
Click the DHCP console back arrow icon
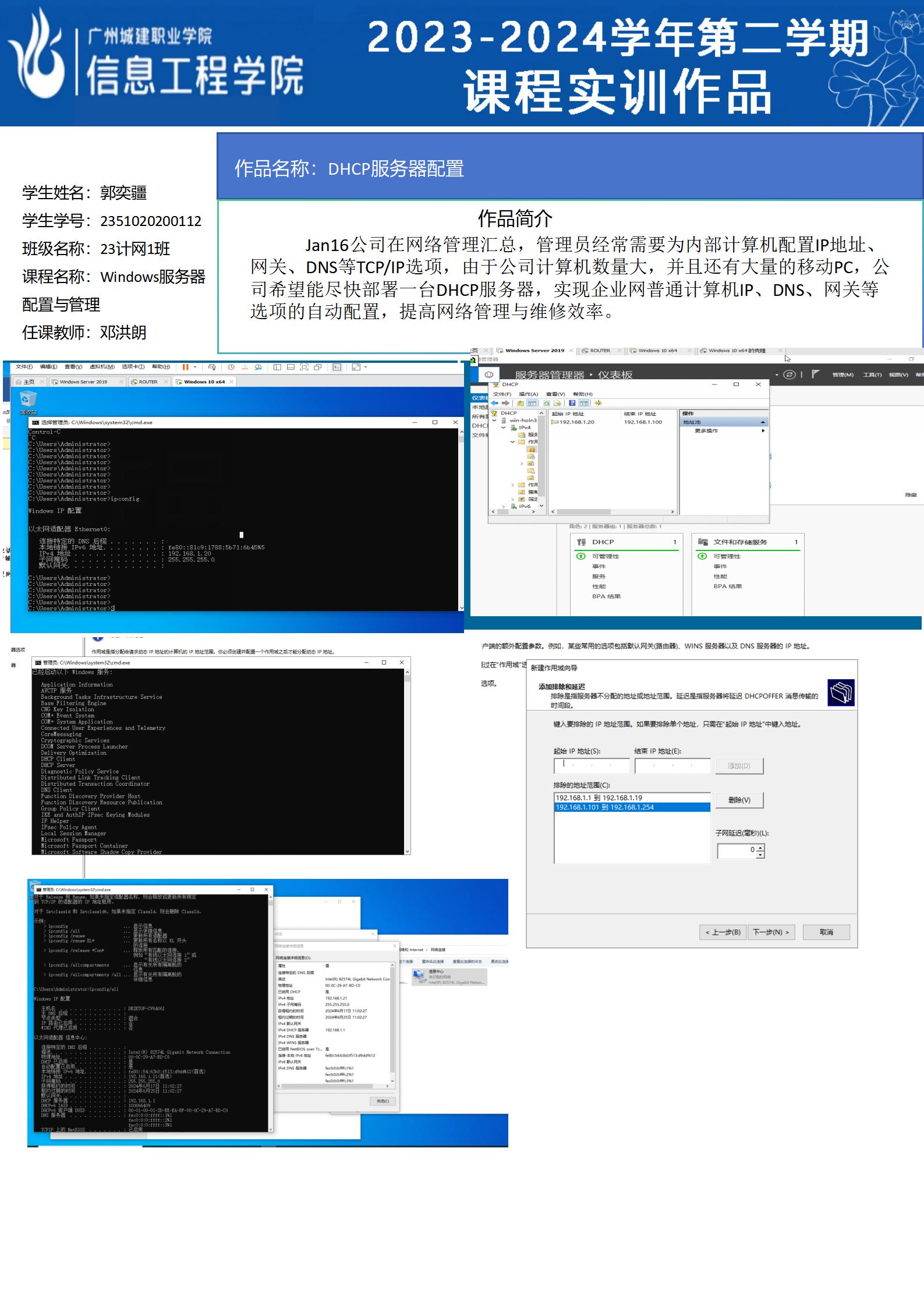[x=495, y=403]
